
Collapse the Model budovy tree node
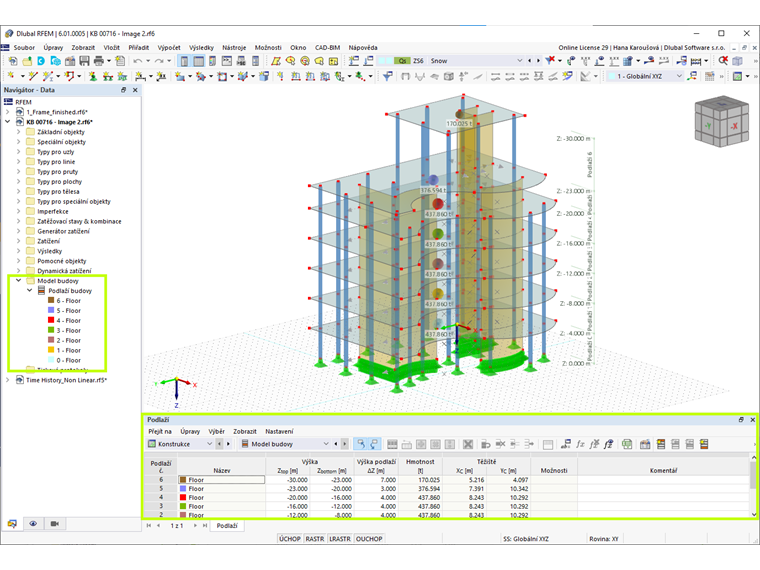[18, 281]
